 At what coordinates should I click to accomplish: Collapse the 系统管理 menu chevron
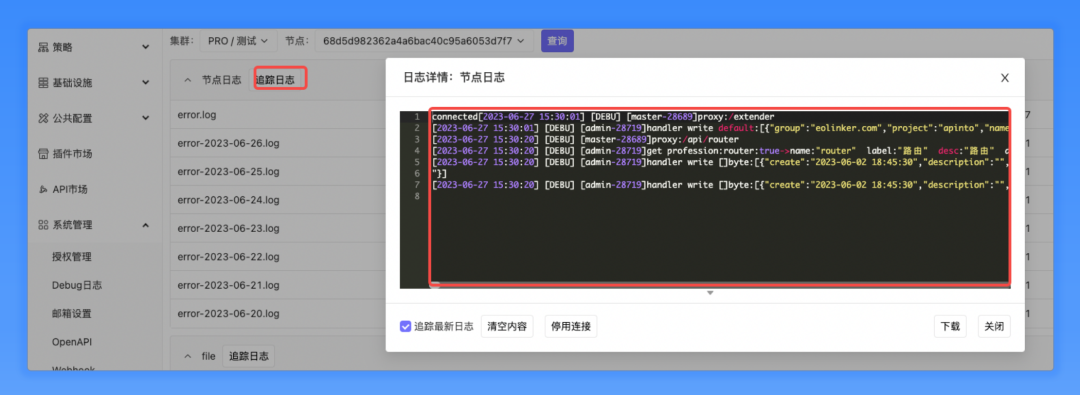tap(145, 225)
